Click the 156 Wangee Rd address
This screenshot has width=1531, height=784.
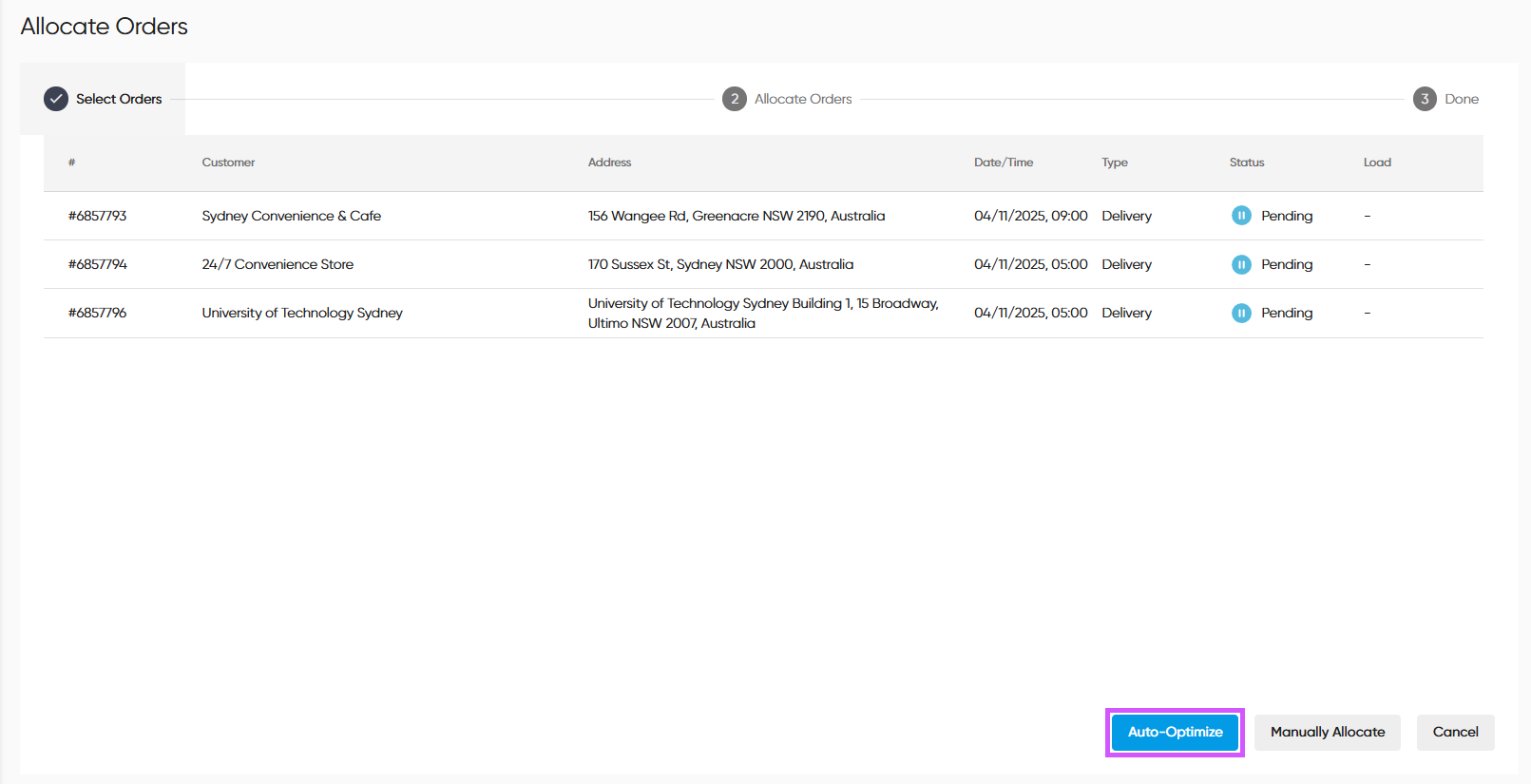736,216
